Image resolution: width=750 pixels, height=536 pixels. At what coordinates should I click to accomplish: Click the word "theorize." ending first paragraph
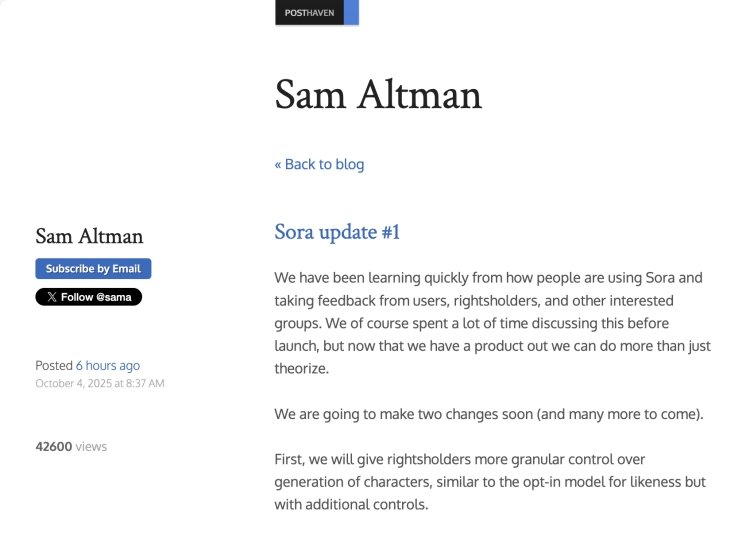coord(301,368)
